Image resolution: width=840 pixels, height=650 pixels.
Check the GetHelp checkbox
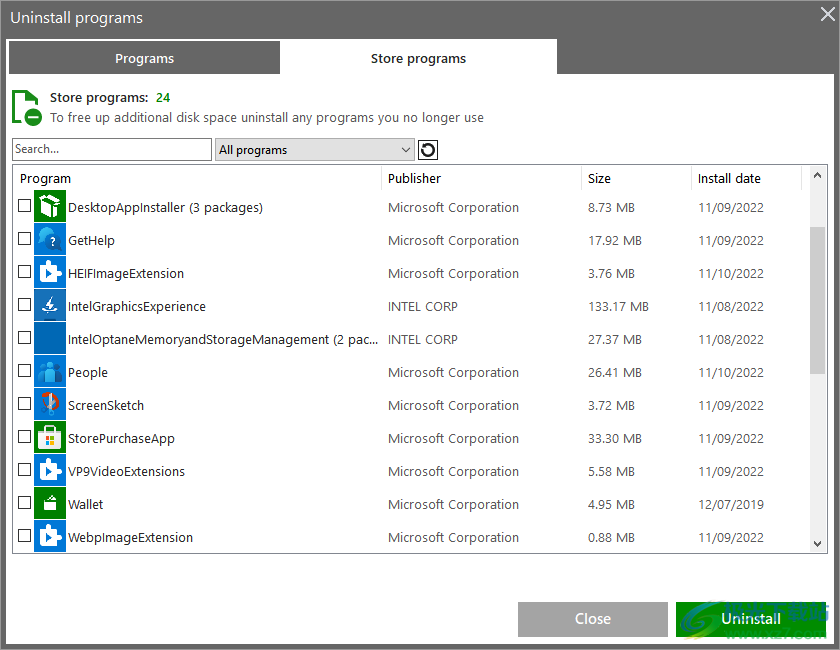coord(24,238)
